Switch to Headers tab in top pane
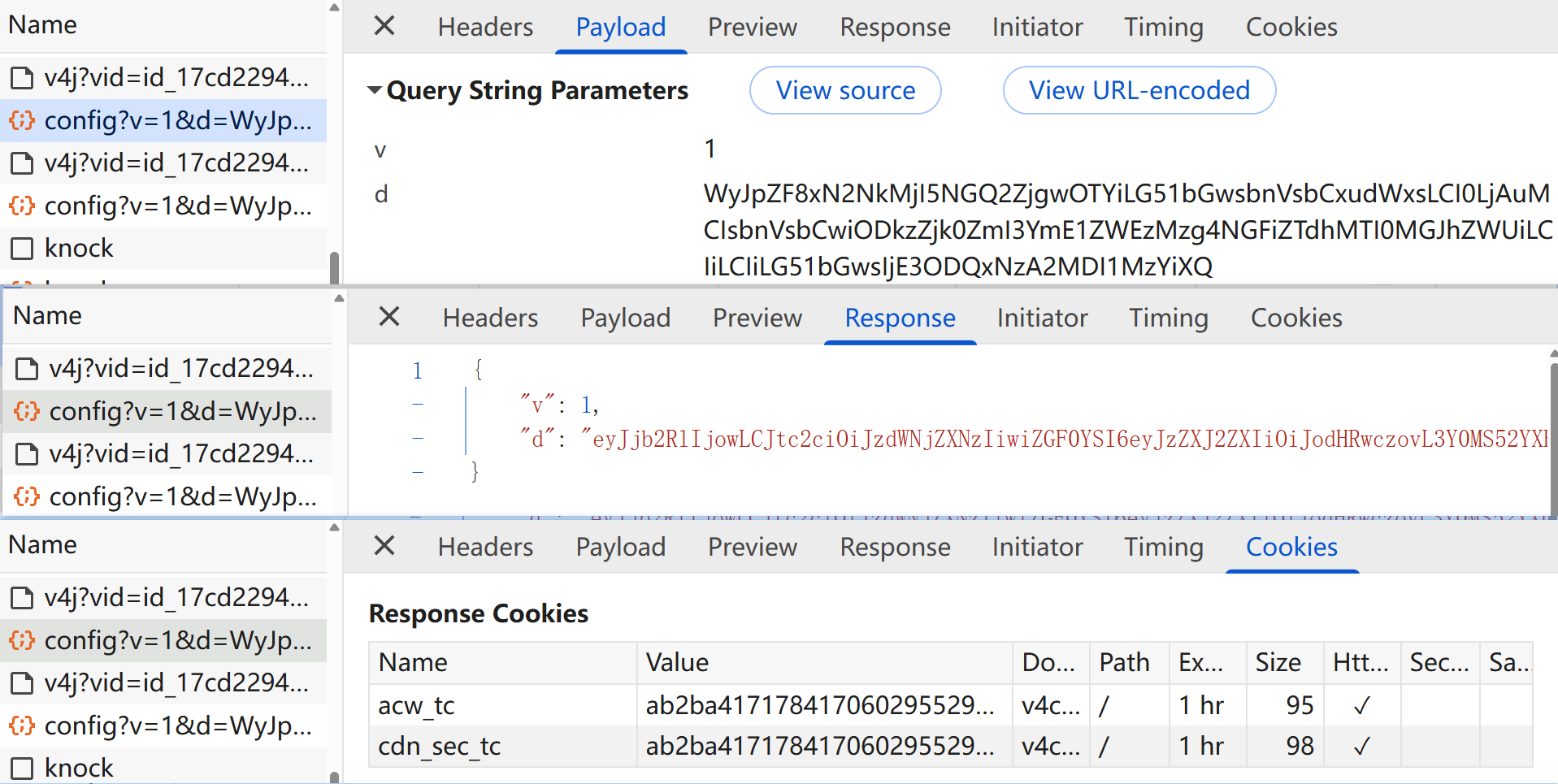This screenshot has width=1558, height=784. point(485,27)
